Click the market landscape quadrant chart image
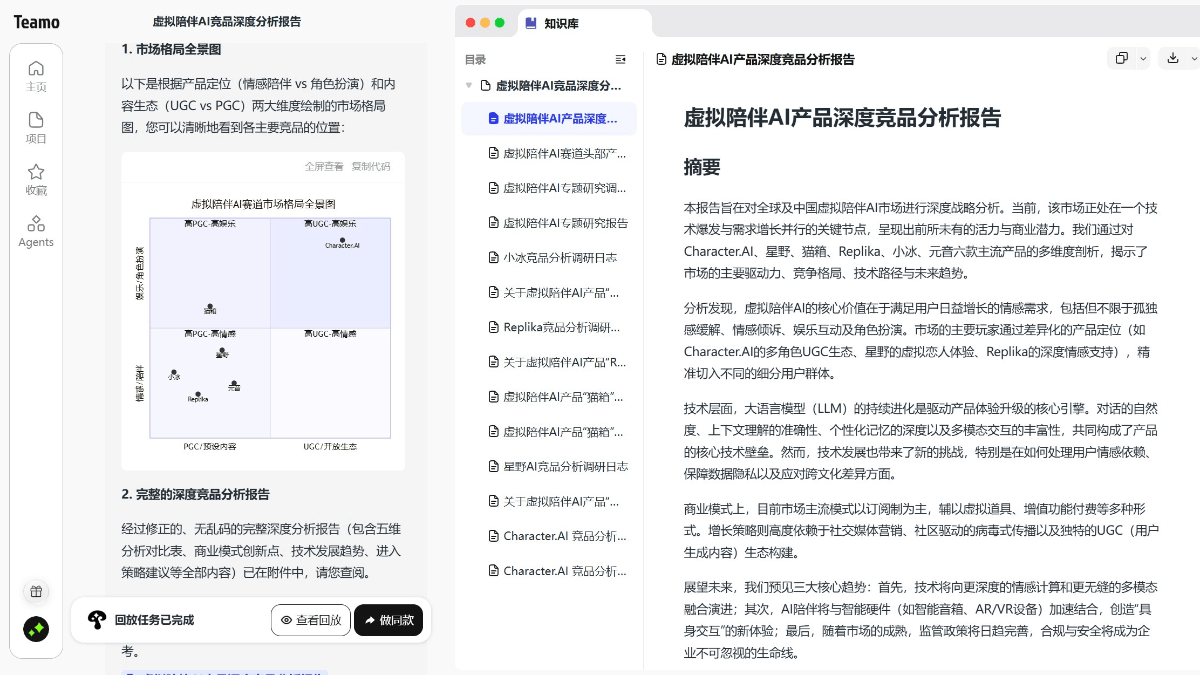The height and width of the screenshot is (675, 1200). [x=263, y=325]
